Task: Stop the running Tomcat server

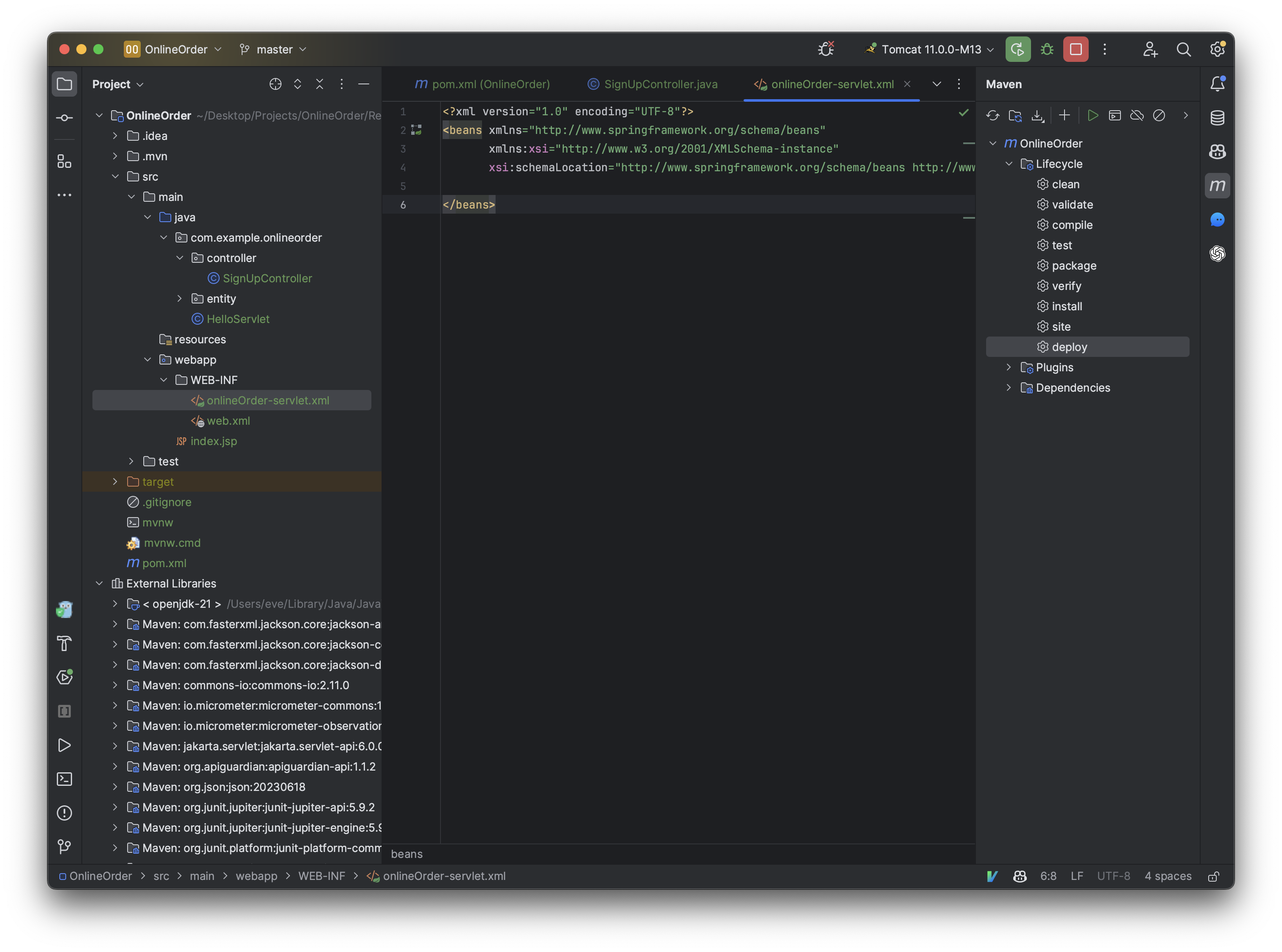Action: (x=1075, y=49)
